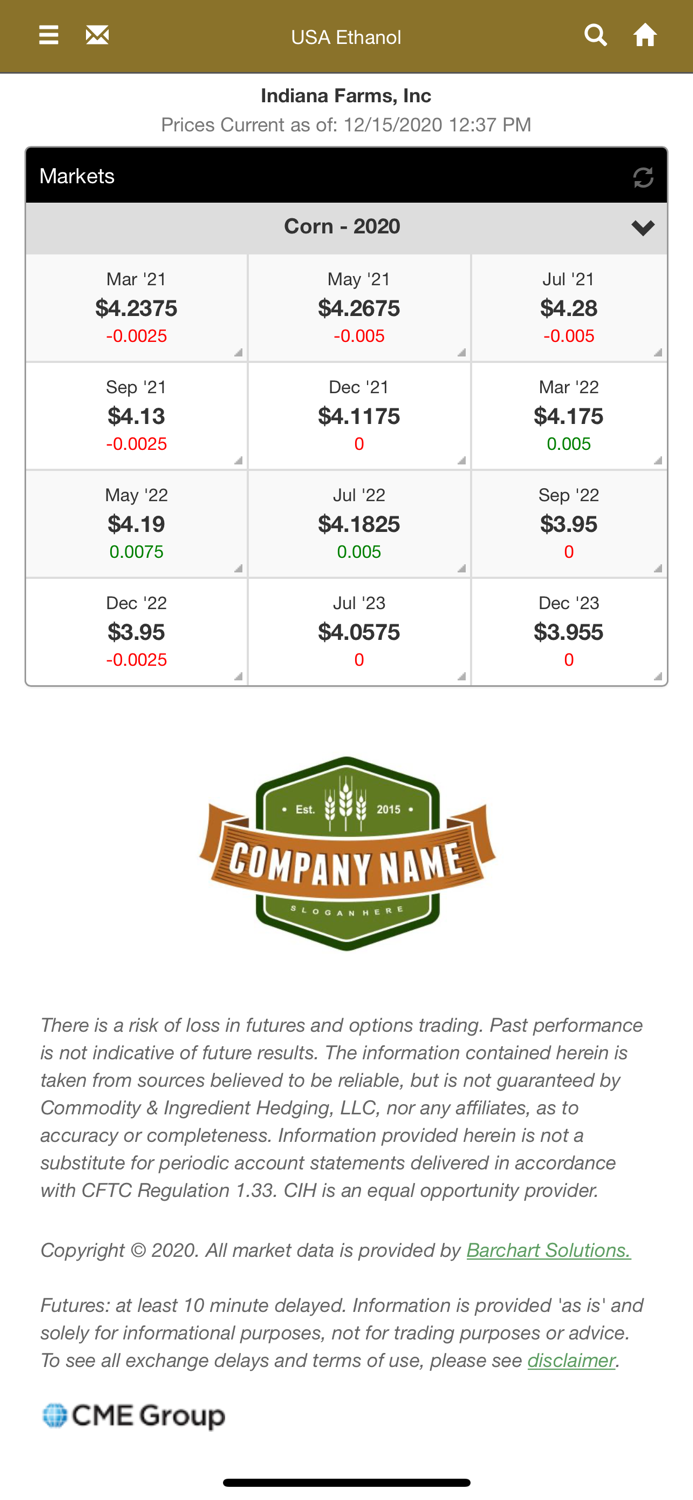Expand the Corn - 2020 dropdown chevron
This screenshot has height=1500, width=693.
pos(643,228)
